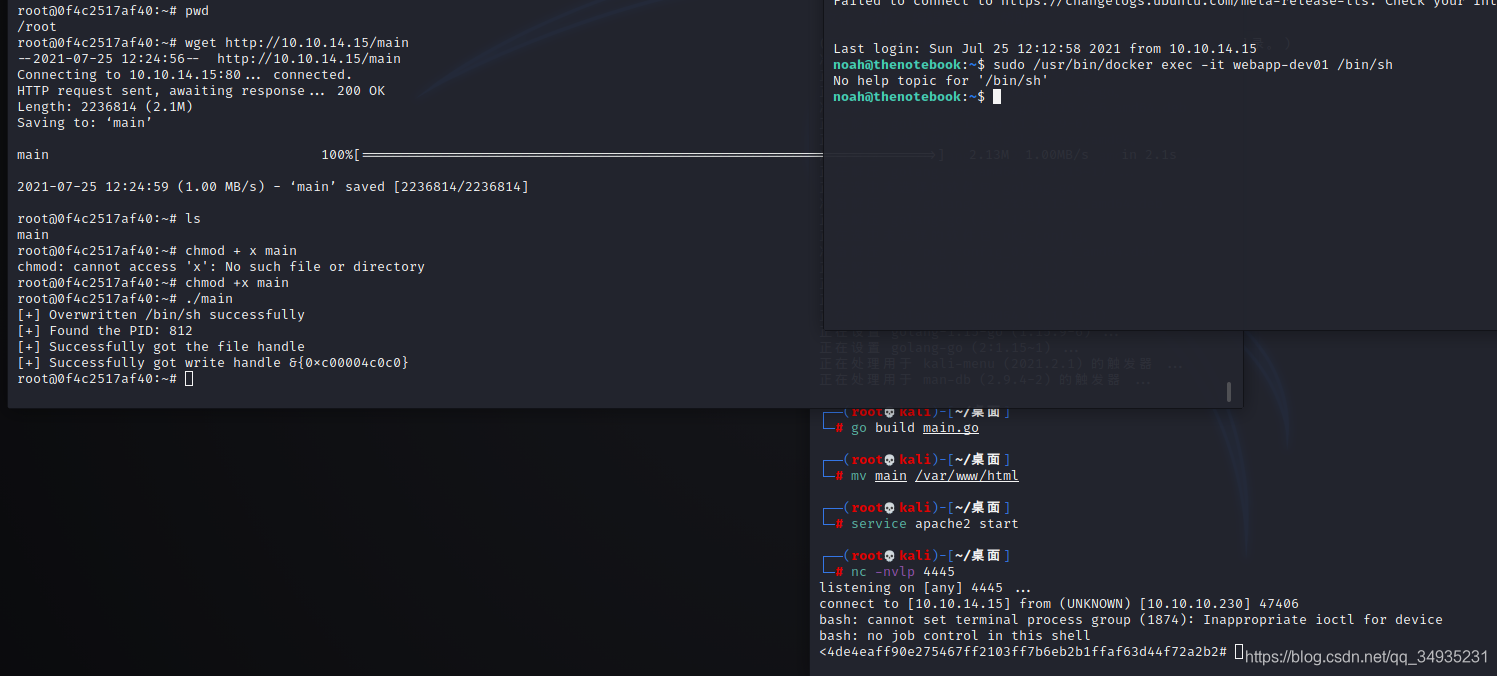Click the 'nc -nvlp 4445' command
1497x676 pixels.
[x=903, y=571]
